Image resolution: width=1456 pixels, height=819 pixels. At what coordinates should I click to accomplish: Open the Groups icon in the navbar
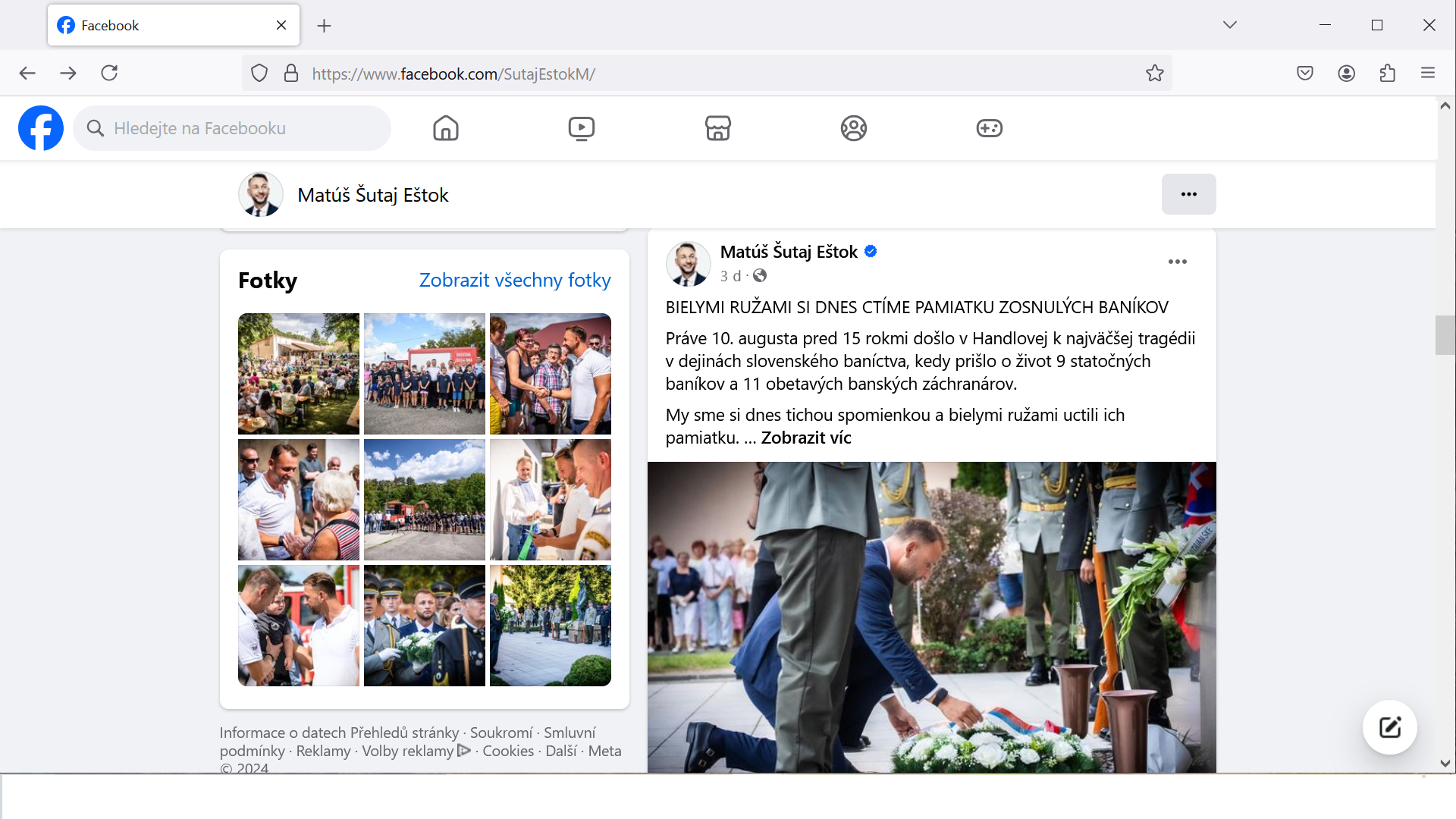tap(853, 128)
